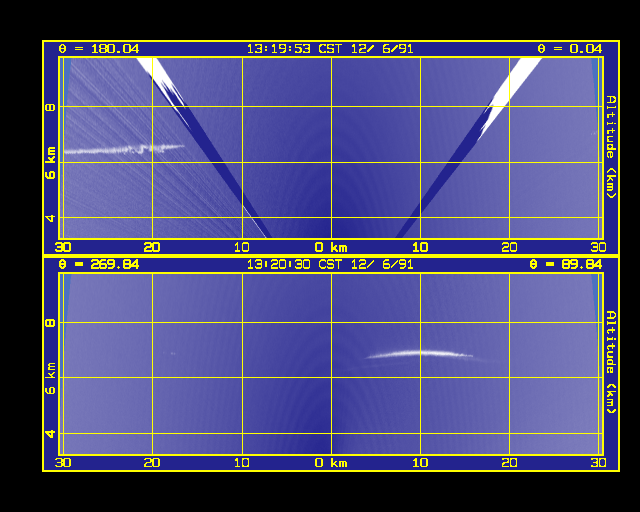This screenshot has width=640, height=512.
Task: Select the upper panel's Altitude (km) axis title
Action: [x=611, y=147]
